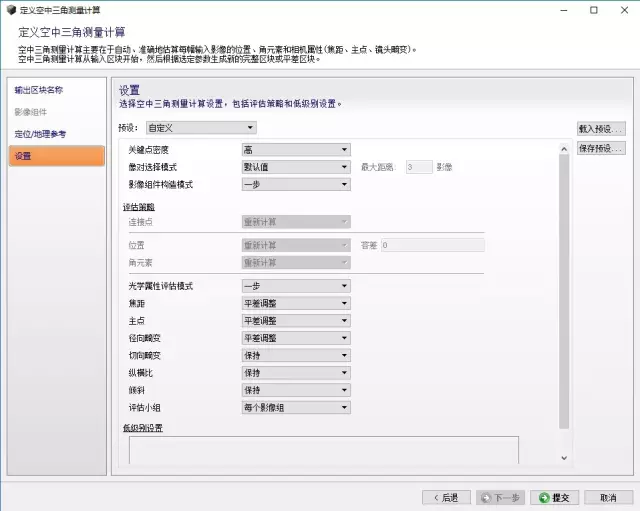Click the scrollbar down arrow

564,458
